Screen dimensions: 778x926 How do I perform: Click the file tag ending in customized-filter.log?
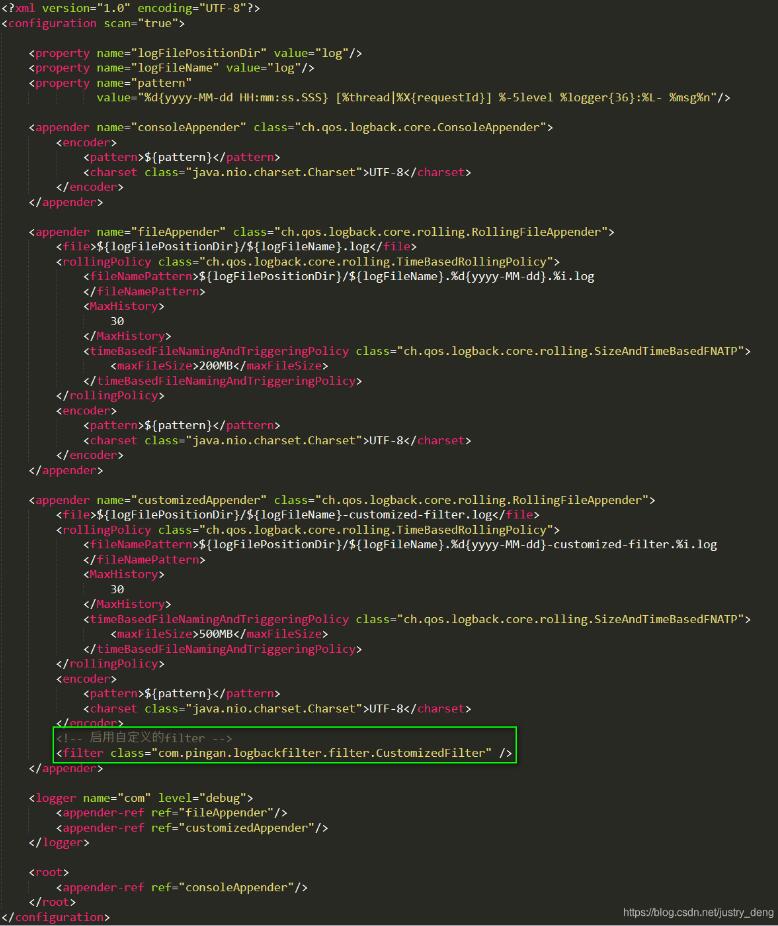(x=299, y=515)
